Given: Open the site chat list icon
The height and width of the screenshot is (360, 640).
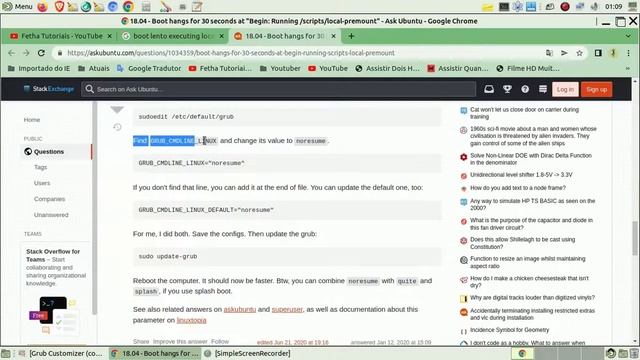Looking at the screenshot, I should [543, 89].
